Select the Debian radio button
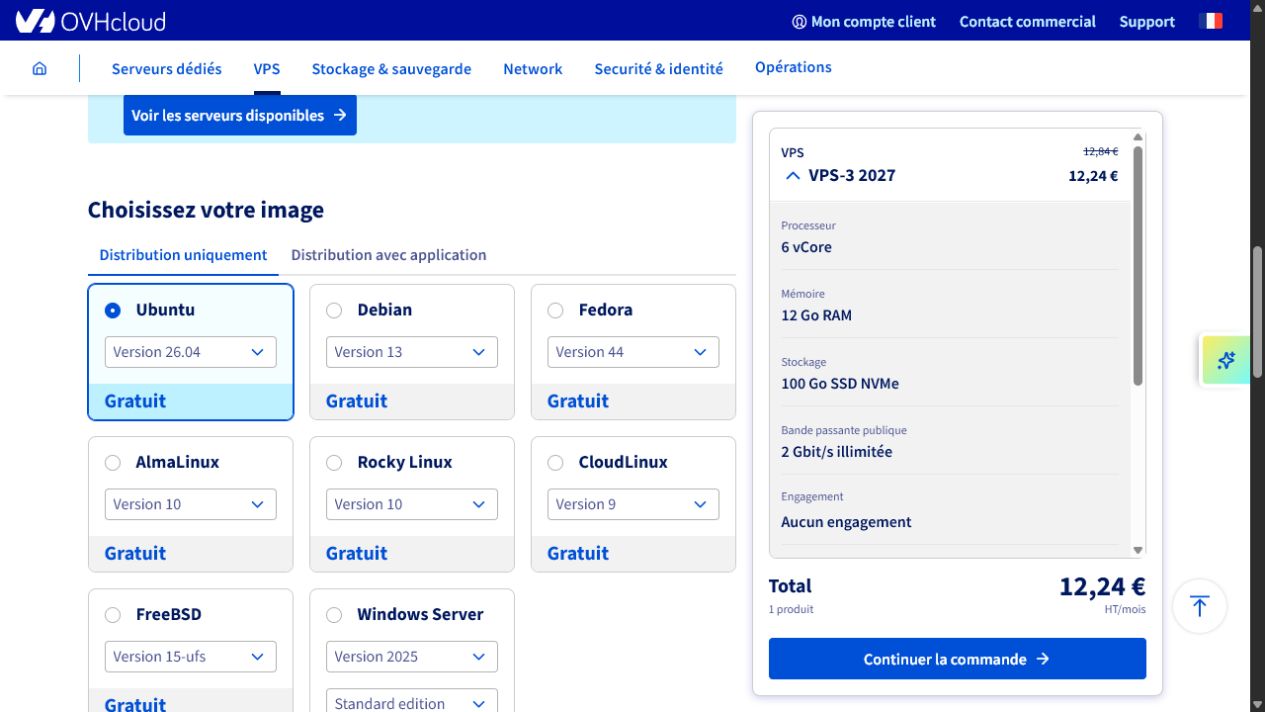This screenshot has width=1265, height=712. click(334, 311)
